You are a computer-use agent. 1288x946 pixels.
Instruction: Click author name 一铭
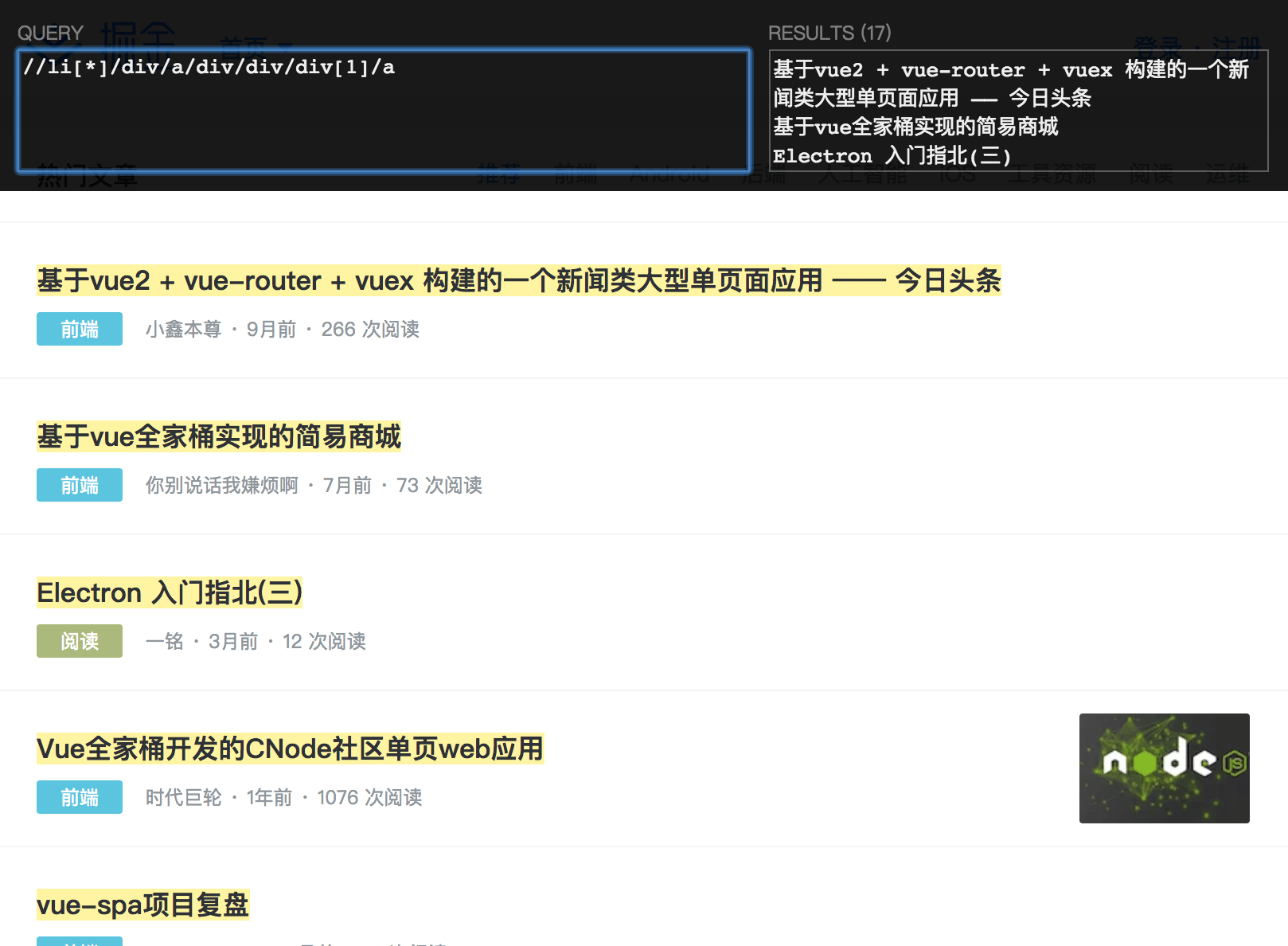pos(165,641)
